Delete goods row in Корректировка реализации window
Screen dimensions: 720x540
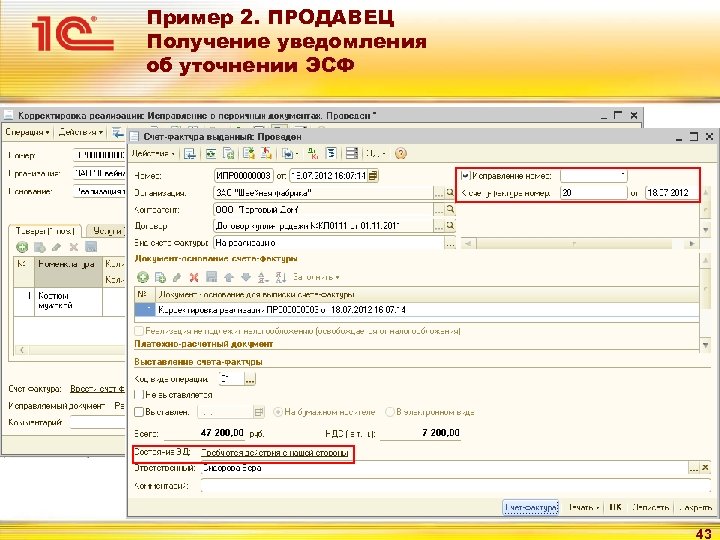pyautogui.click(x=73, y=247)
